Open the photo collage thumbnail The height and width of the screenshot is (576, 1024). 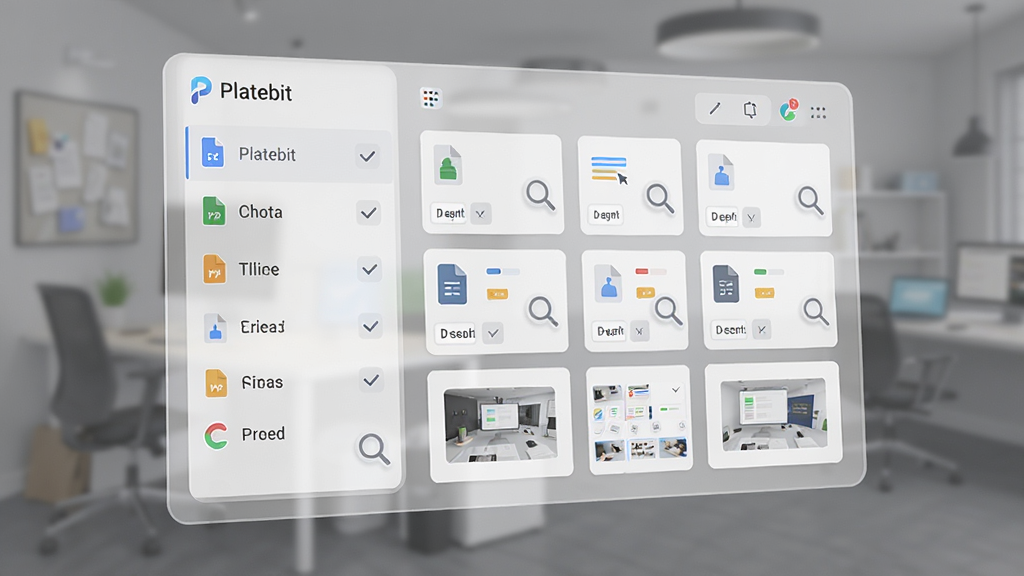639,420
